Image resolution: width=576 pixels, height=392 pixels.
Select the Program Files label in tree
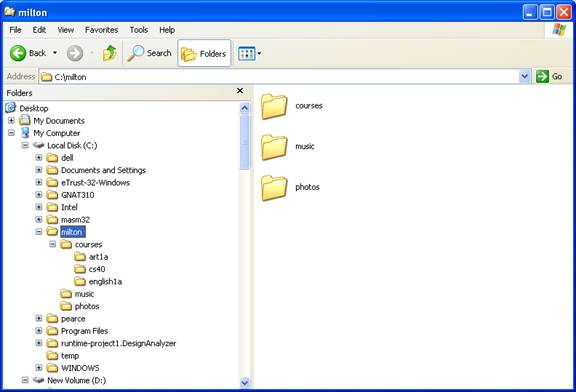pos(84,331)
